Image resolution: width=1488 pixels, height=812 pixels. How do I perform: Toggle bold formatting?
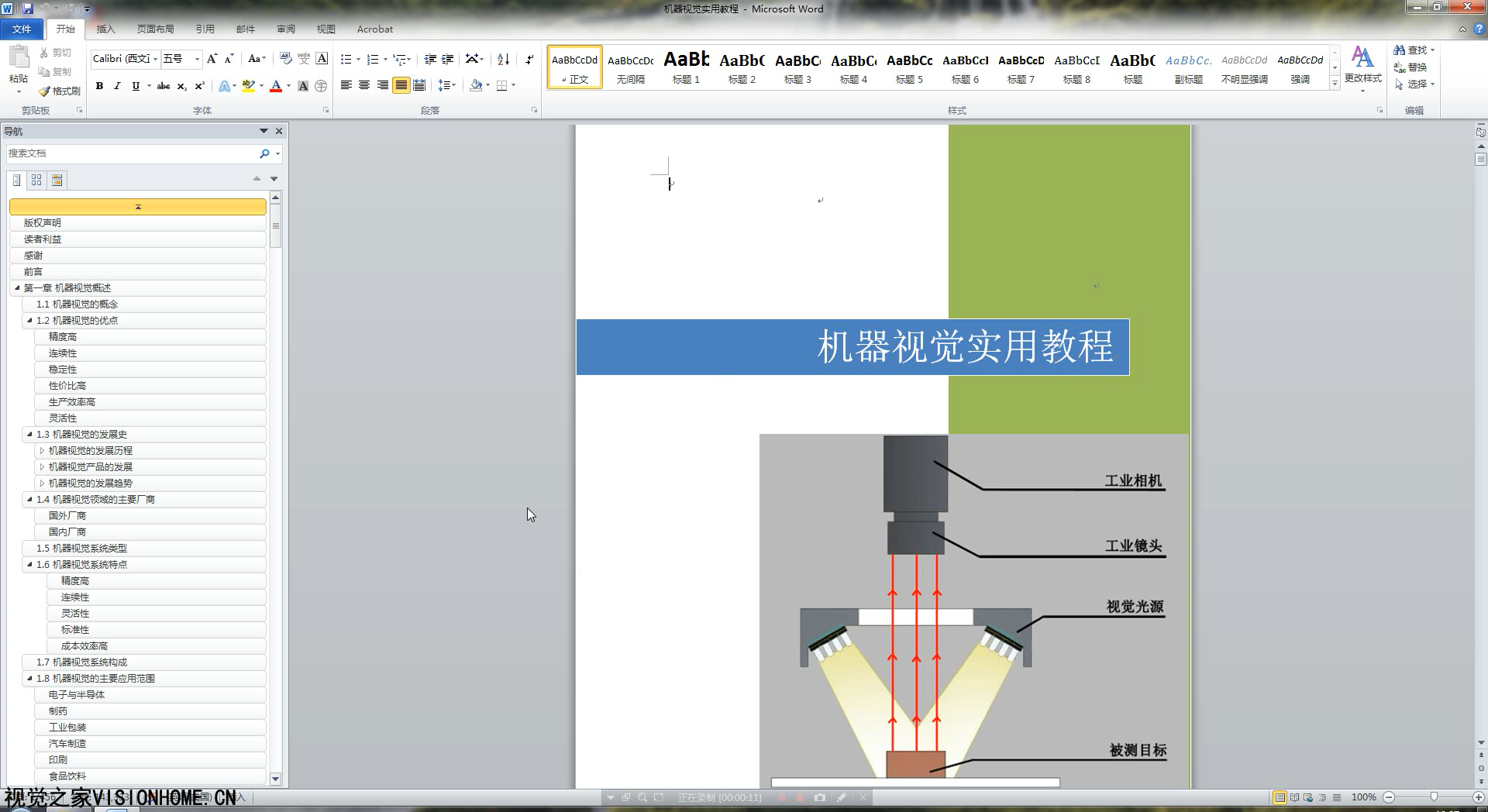(x=99, y=86)
